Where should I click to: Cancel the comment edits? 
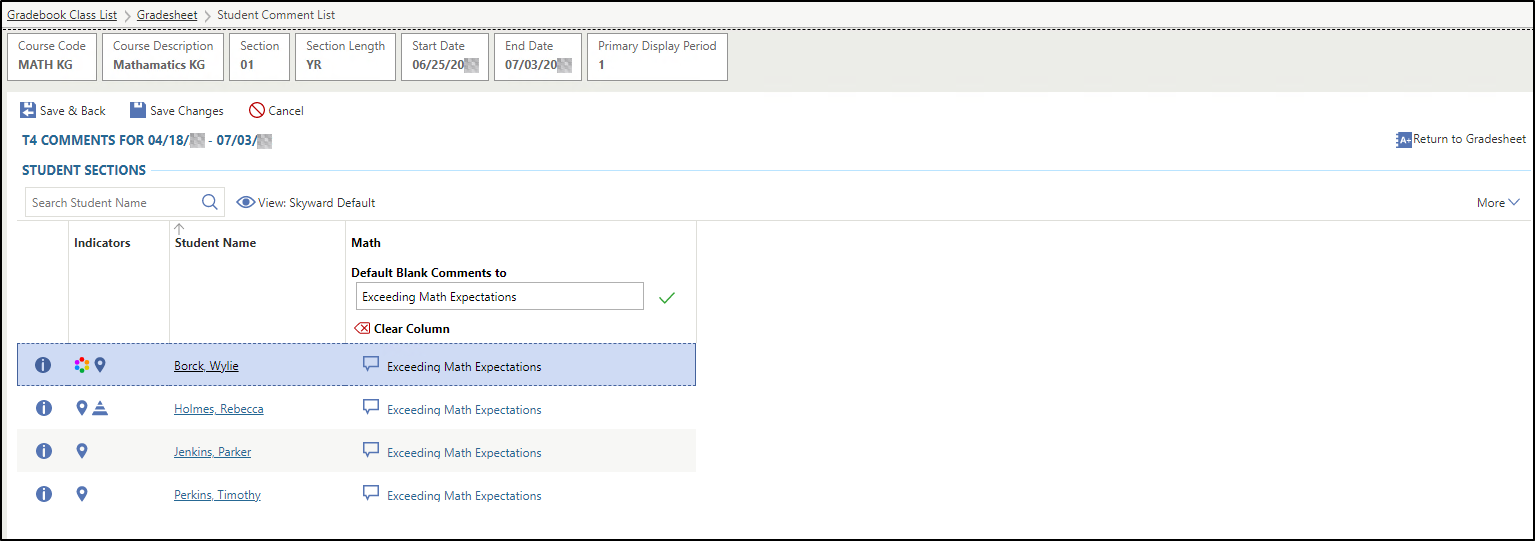pos(276,111)
